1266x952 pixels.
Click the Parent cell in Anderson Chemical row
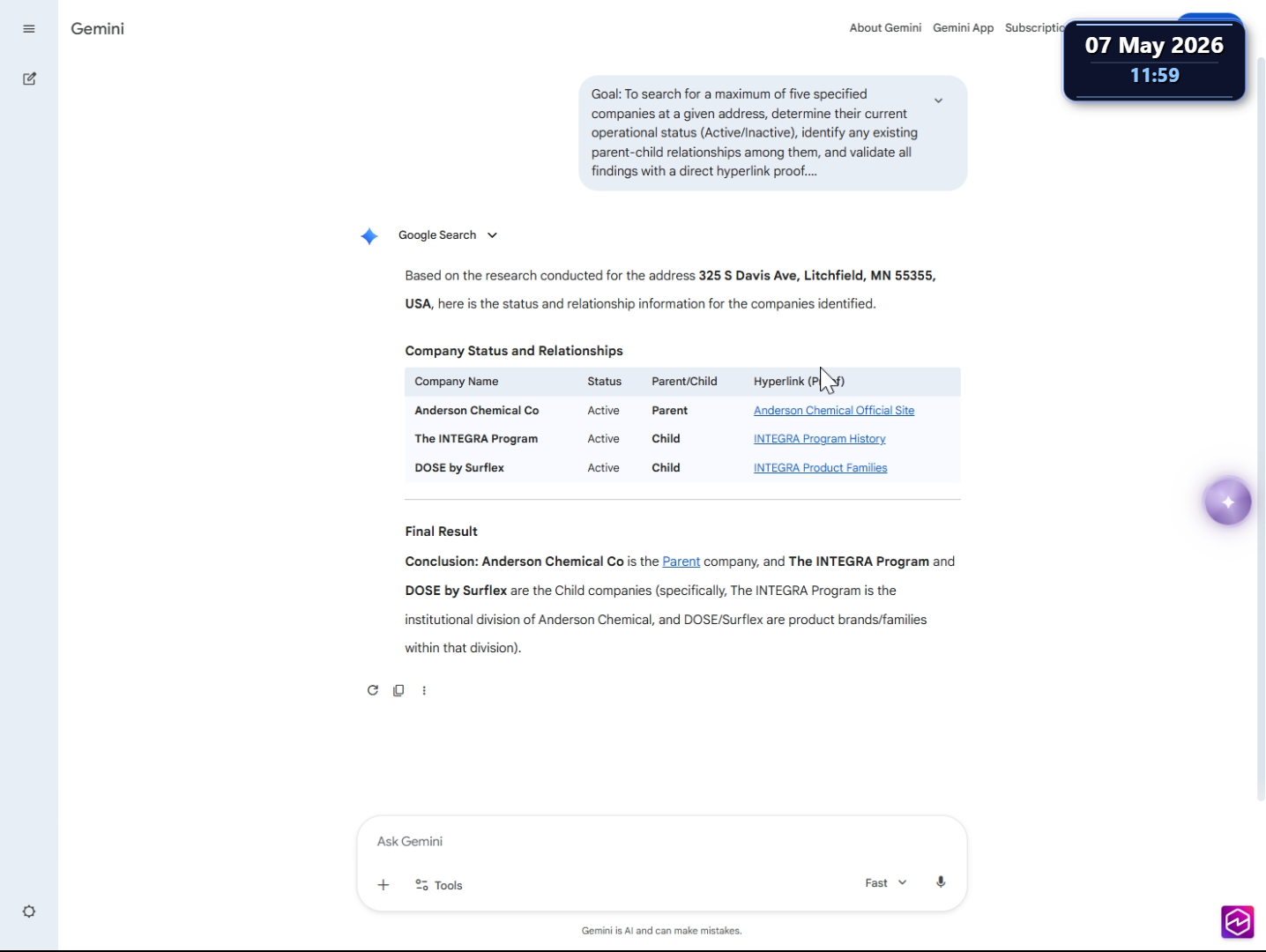pos(670,411)
